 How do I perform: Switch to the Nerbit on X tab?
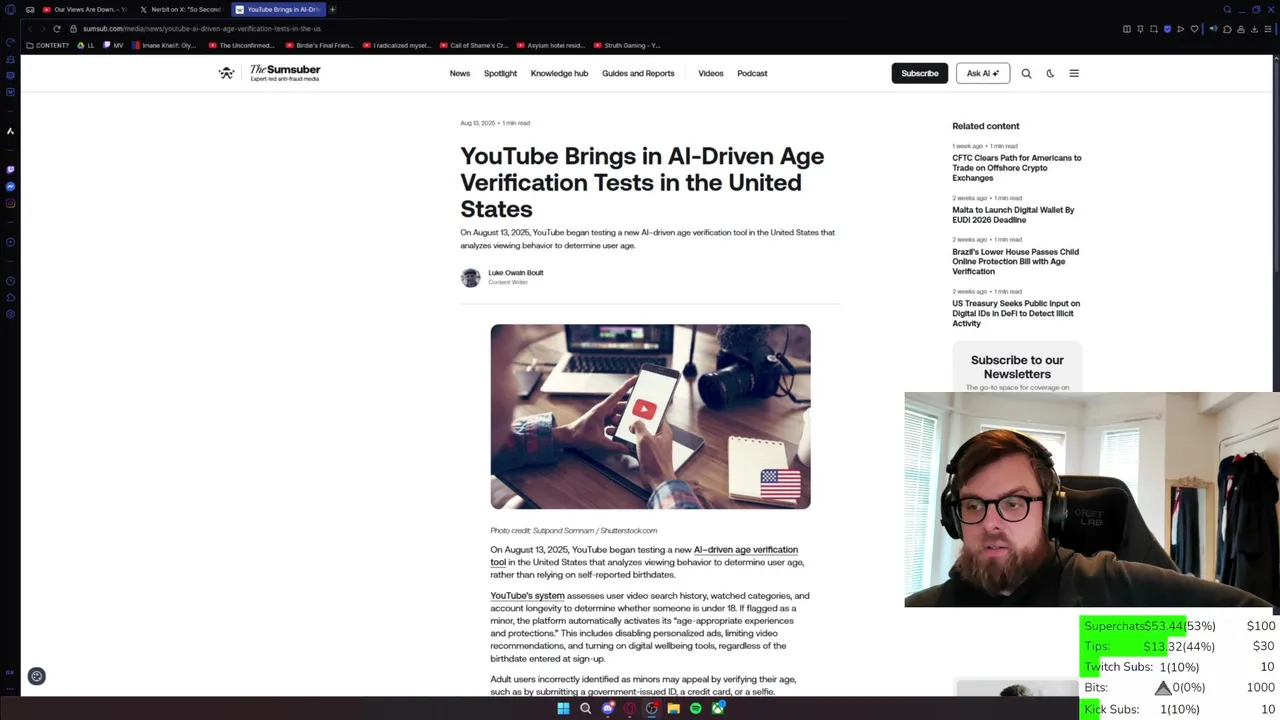tap(181, 9)
